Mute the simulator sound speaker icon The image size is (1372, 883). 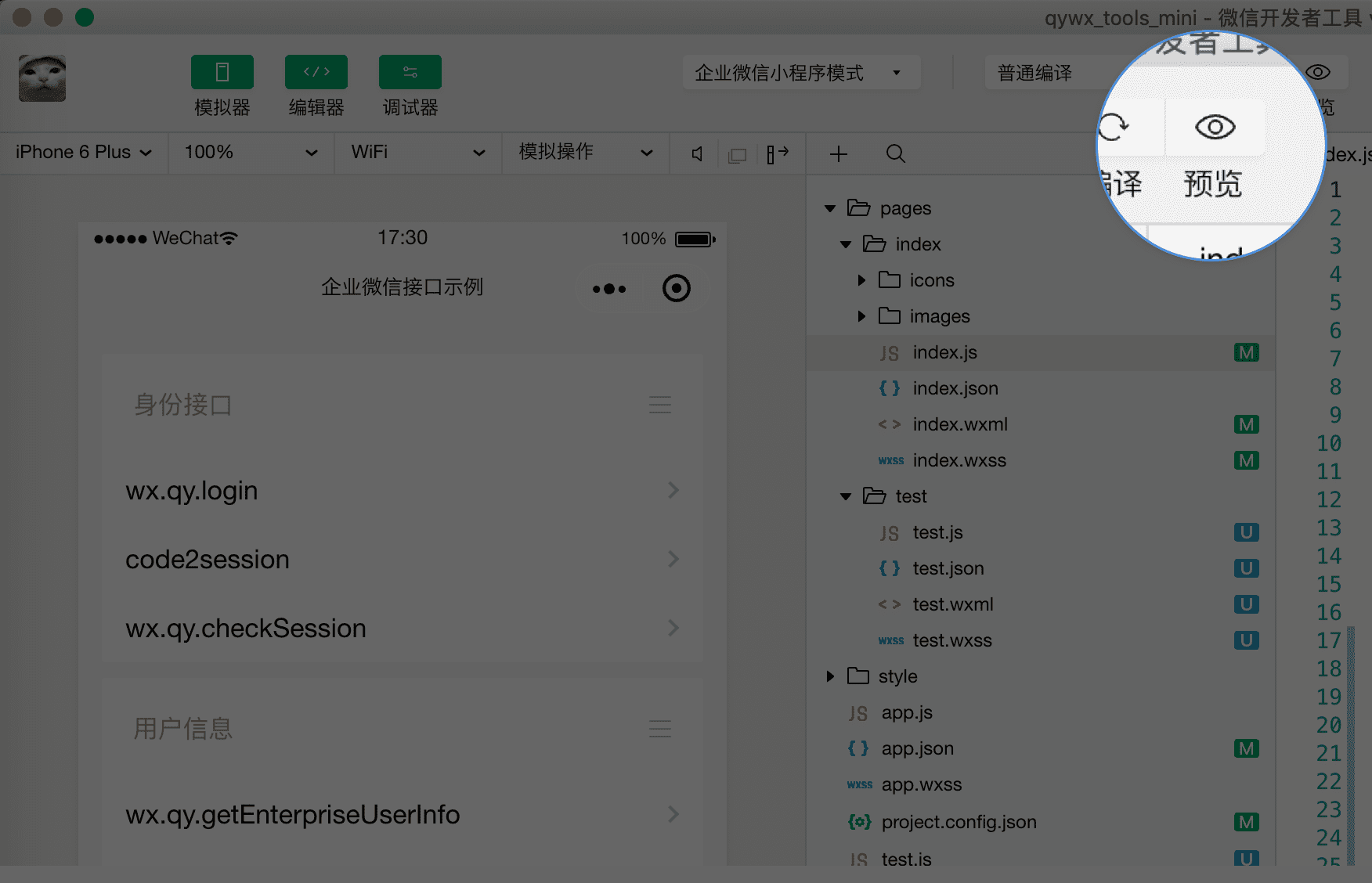coord(697,154)
